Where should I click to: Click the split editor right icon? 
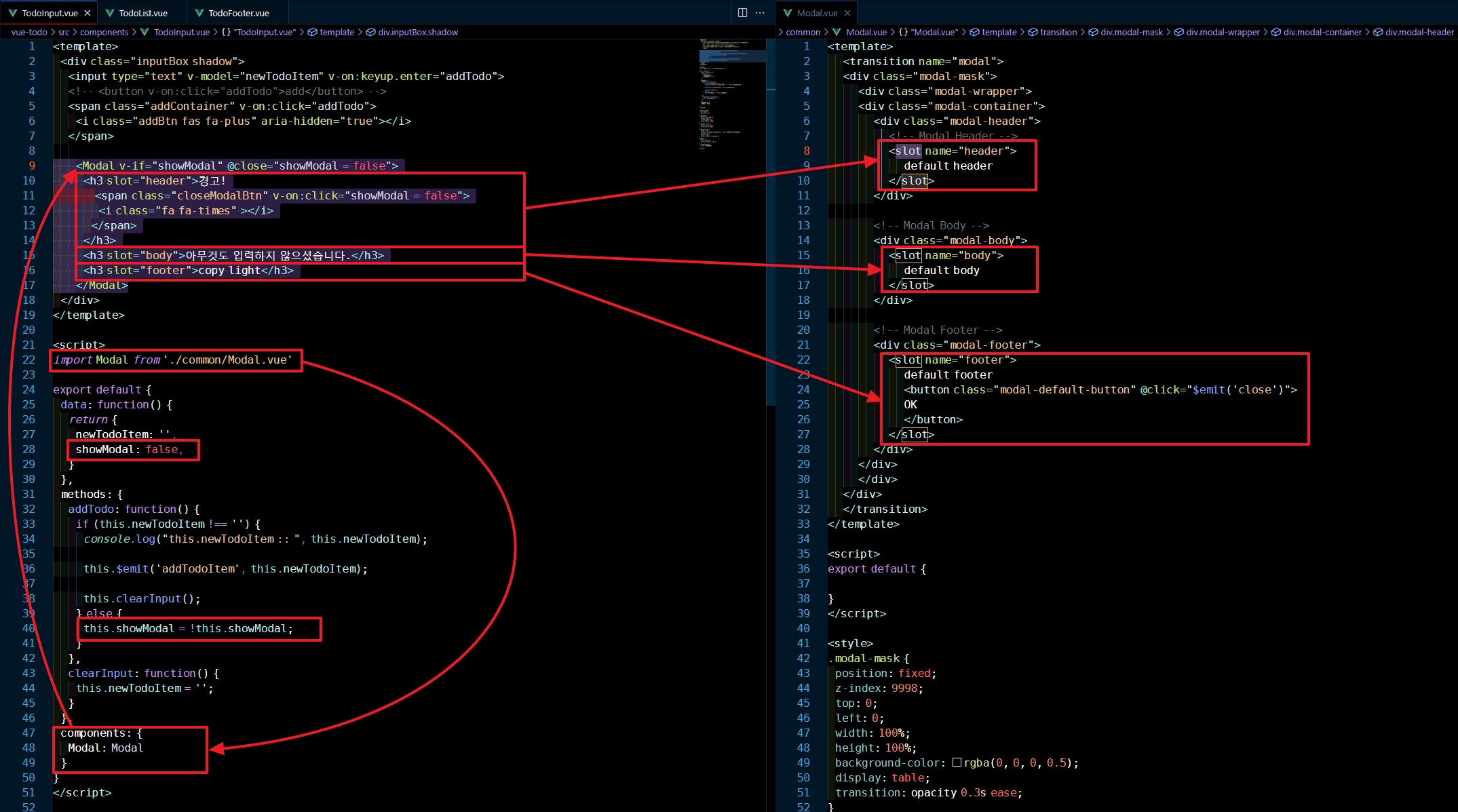tap(742, 13)
